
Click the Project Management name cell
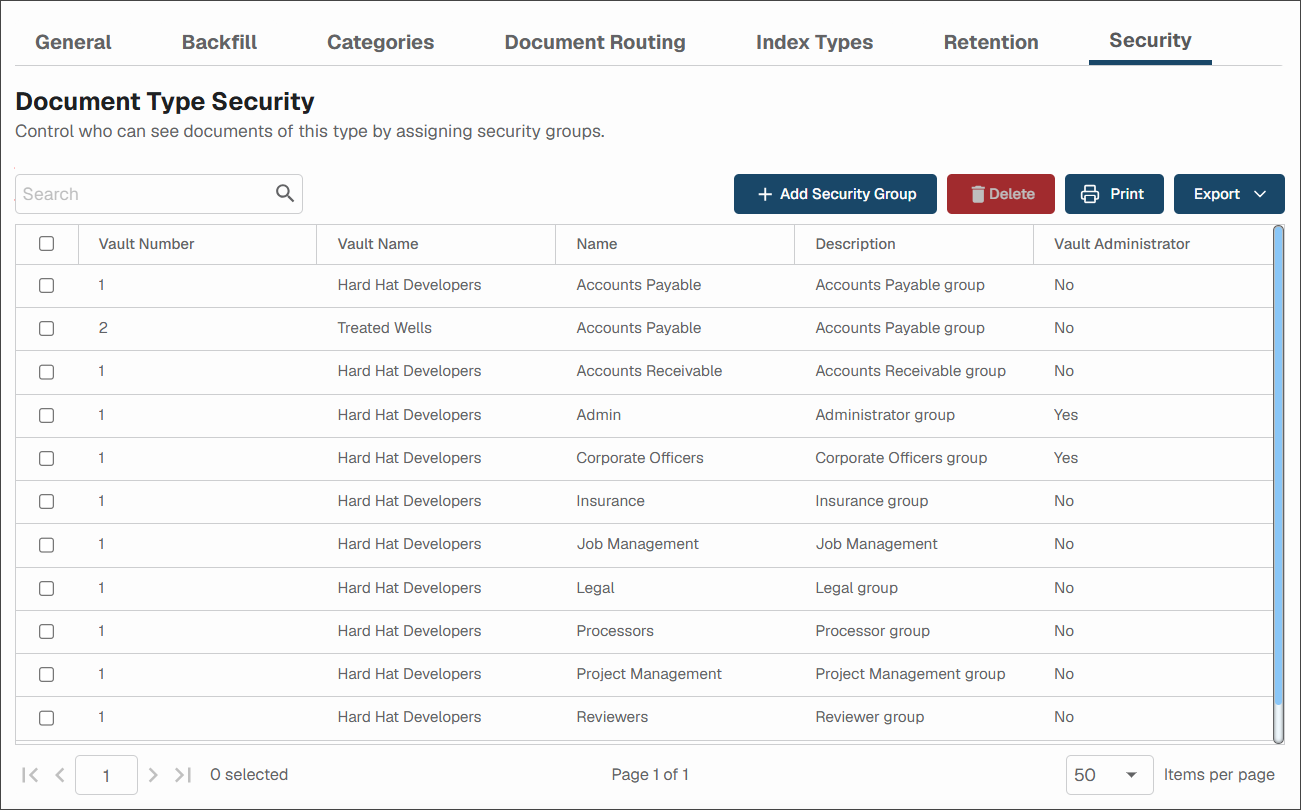(649, 674)
